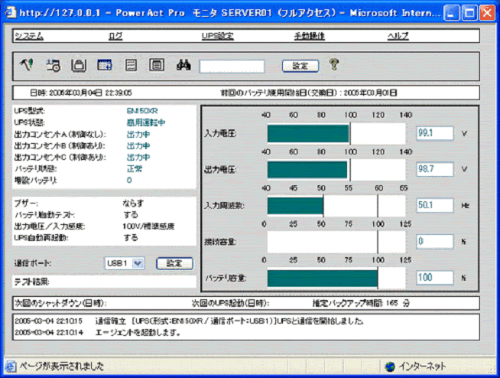Screen dimensions: 500x378
Task: Click the テスト結果 label
Action: click(x=32, y=282)
